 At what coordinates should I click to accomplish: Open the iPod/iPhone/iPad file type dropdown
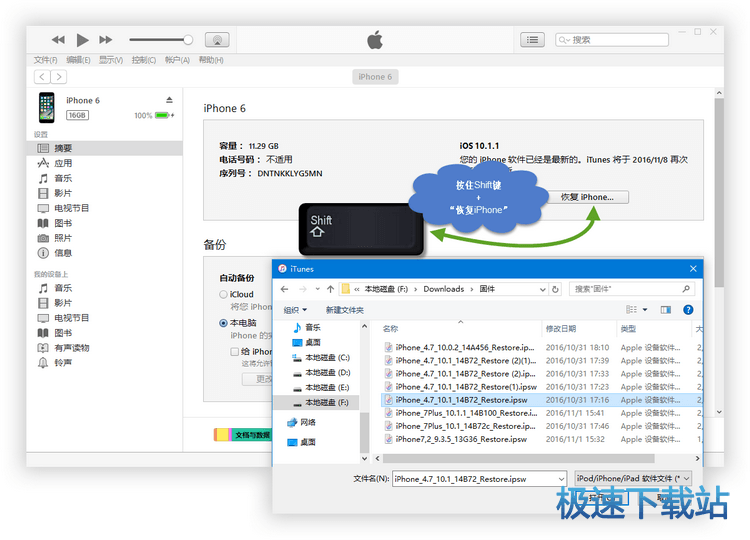click(x=633, y=478)
